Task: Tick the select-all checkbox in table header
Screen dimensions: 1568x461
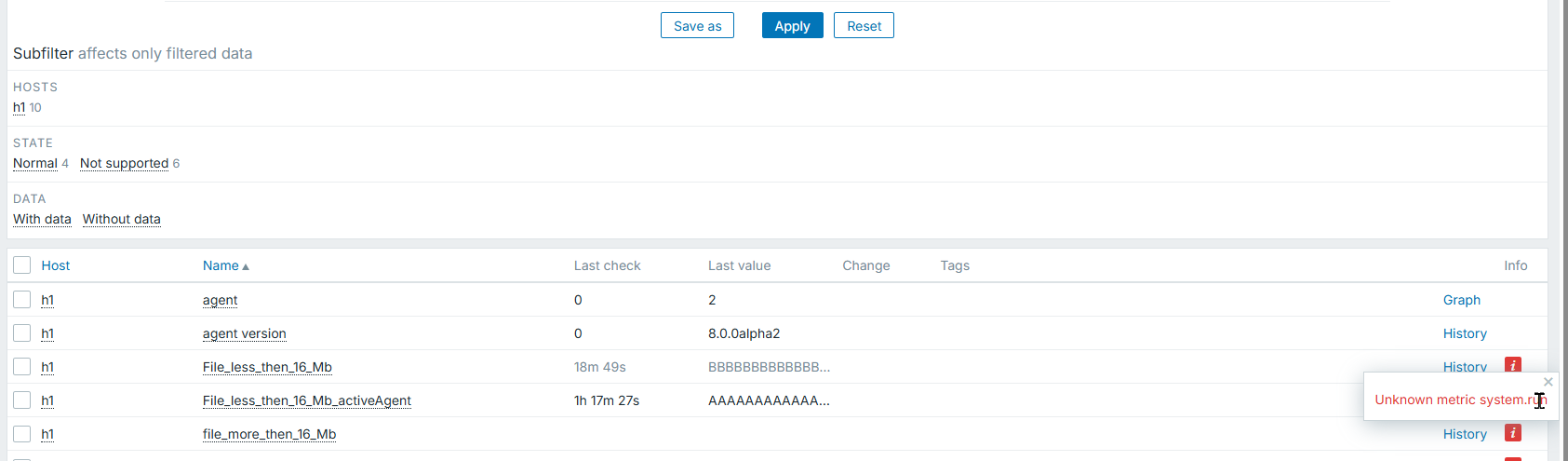Action: pos(22,265)
